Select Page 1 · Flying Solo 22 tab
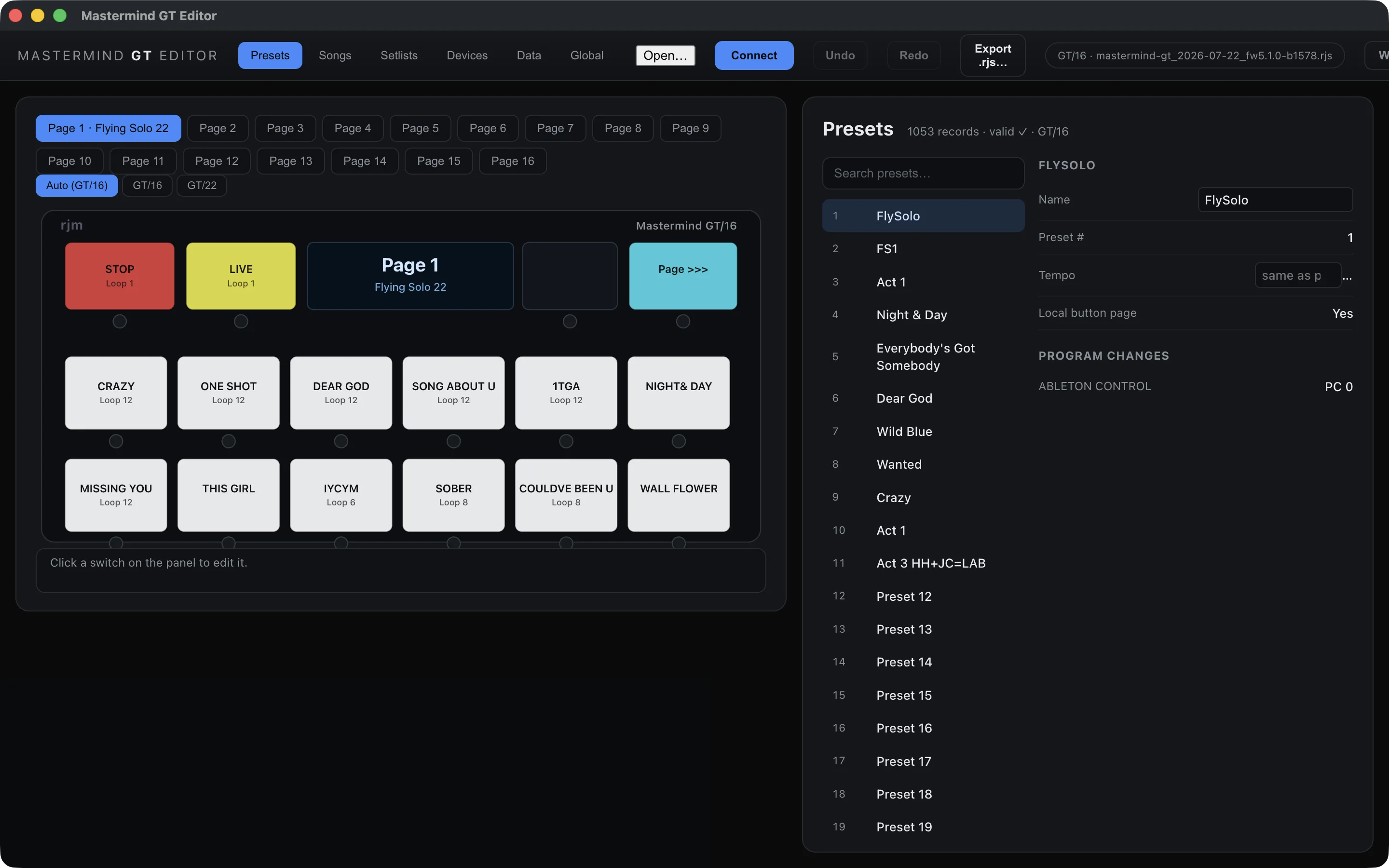The height and width of the screenshot is (868, 1389). 108,128
